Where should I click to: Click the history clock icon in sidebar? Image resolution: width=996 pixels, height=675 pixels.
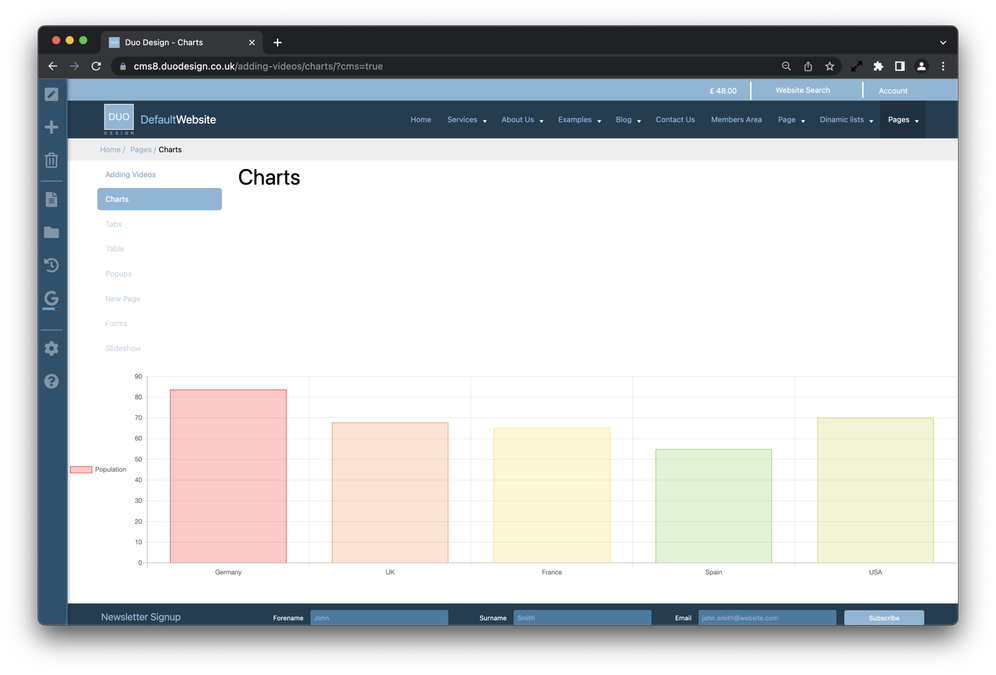pos(51,265)
